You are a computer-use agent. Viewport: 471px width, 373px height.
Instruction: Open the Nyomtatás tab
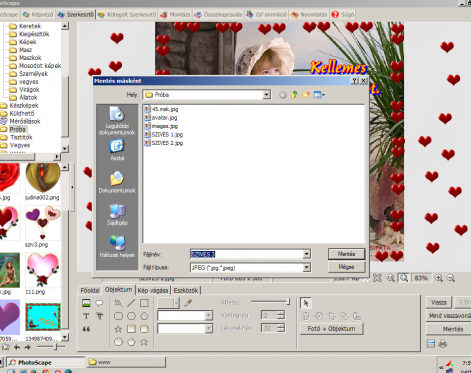[x=309, y=15]
